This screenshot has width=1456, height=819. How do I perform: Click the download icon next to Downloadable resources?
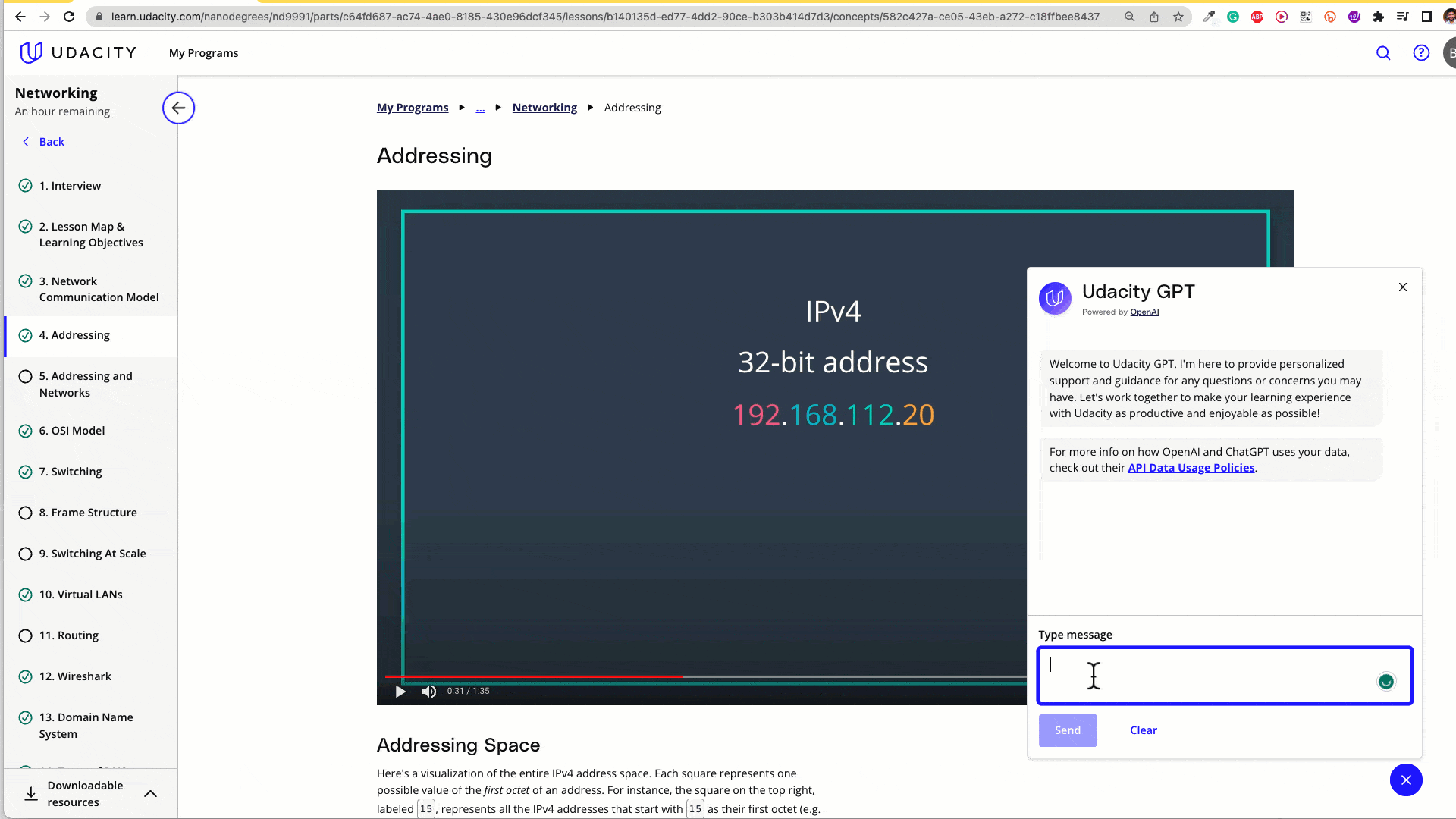(x=30, y=793)
